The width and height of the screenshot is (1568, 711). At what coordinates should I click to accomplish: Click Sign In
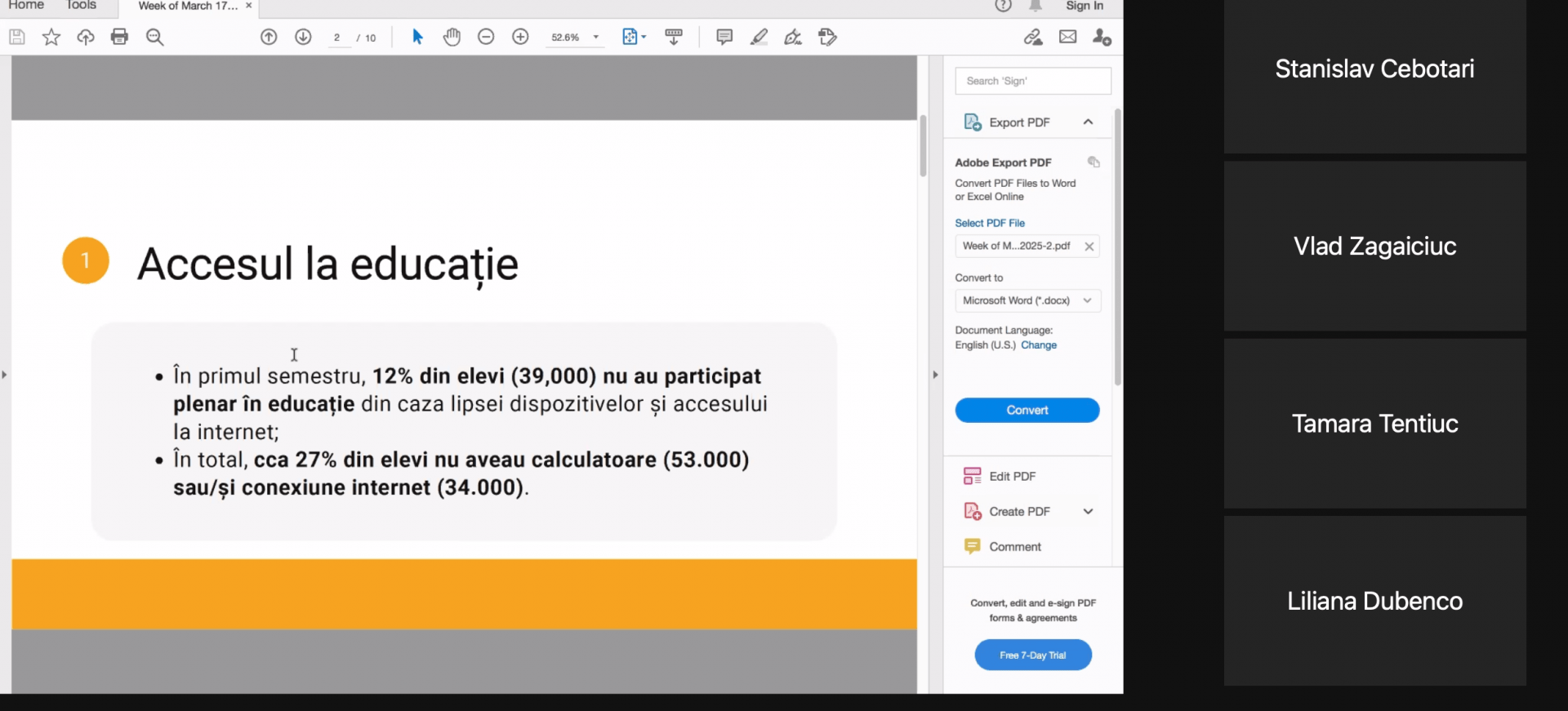click(1084, 6)
